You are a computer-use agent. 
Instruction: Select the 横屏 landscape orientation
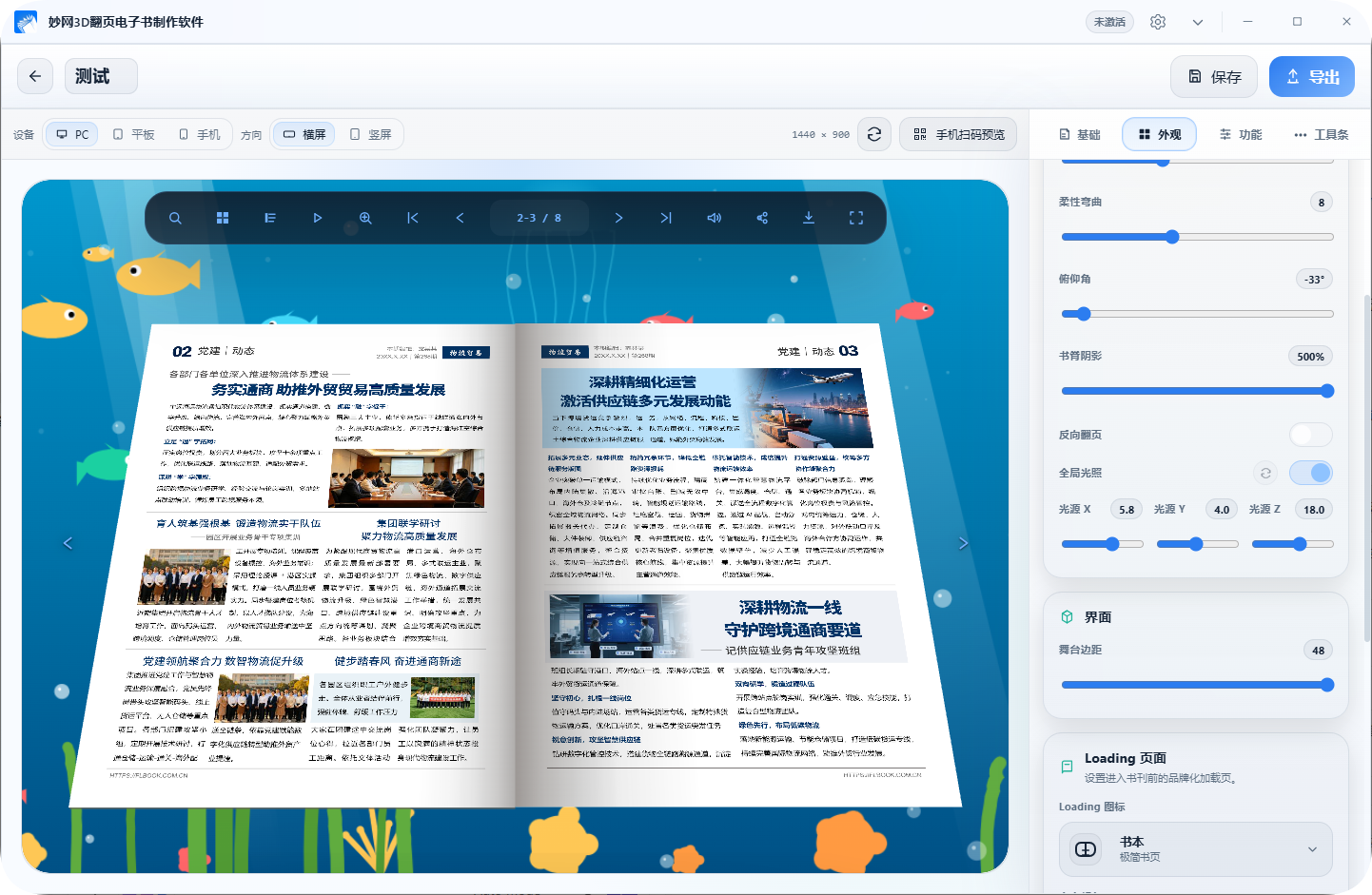pos(304,134)
